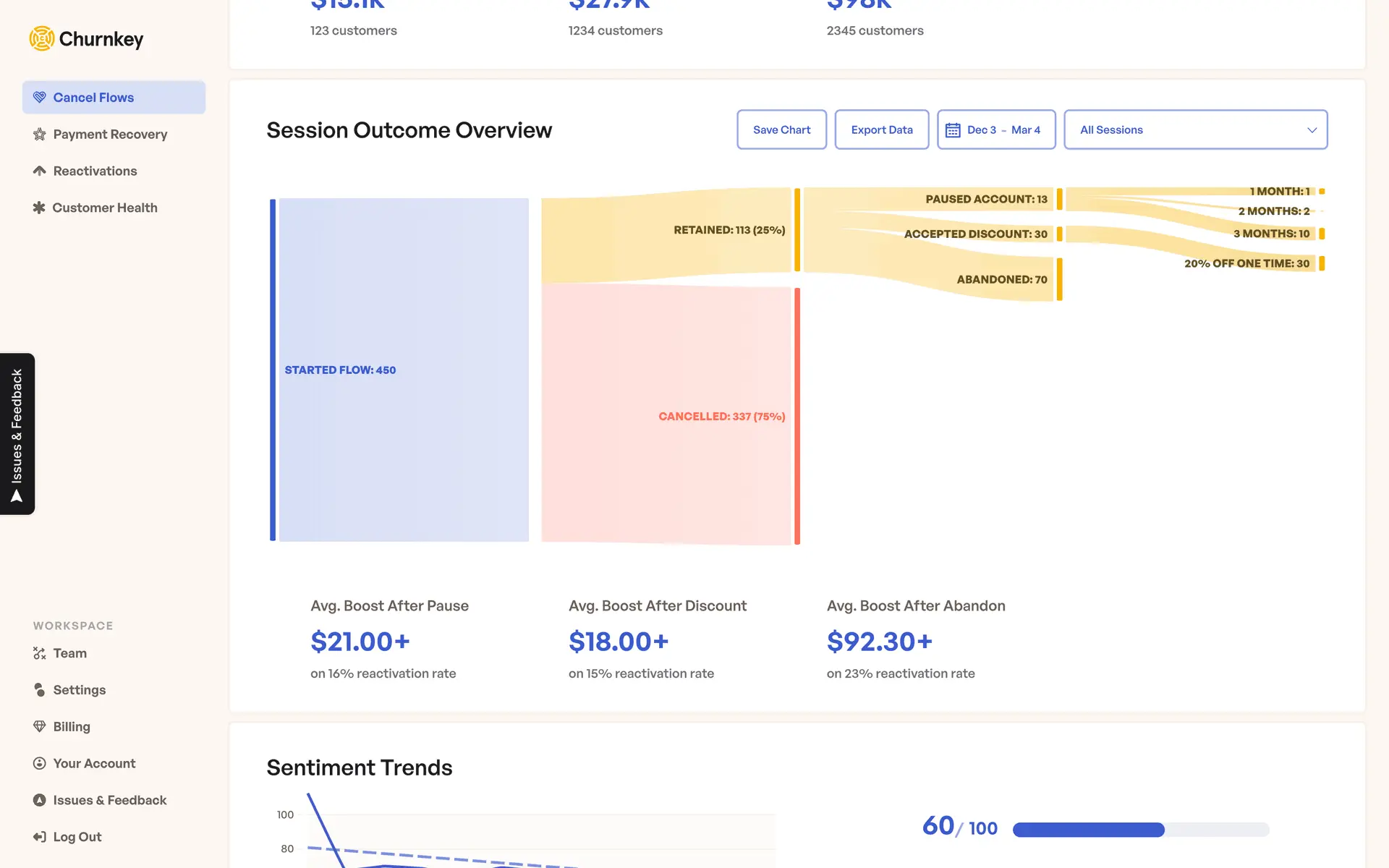Screen dimensions: 1389x868
Task: Click the Payment Recovery star icon
Action: click(x=40, y=134)
